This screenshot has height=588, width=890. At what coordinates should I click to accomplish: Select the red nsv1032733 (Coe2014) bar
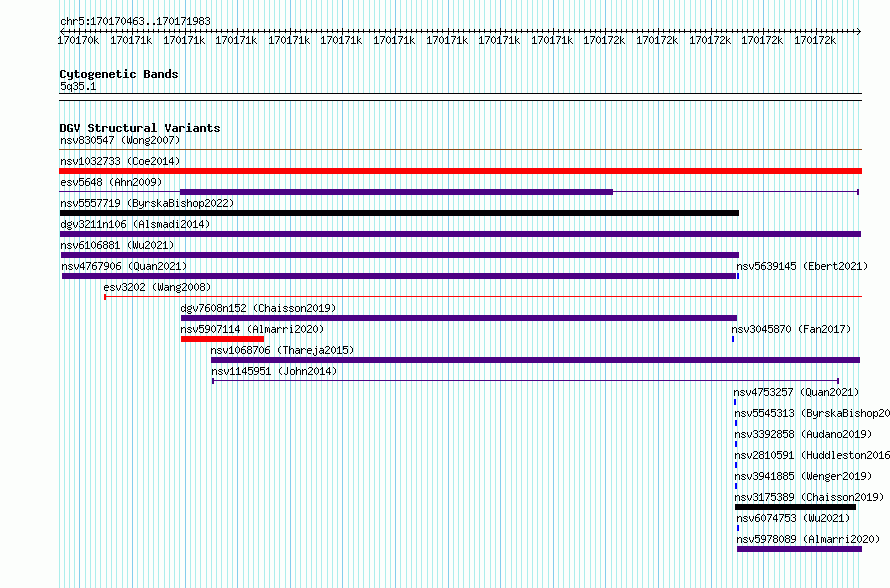(460, 171)
